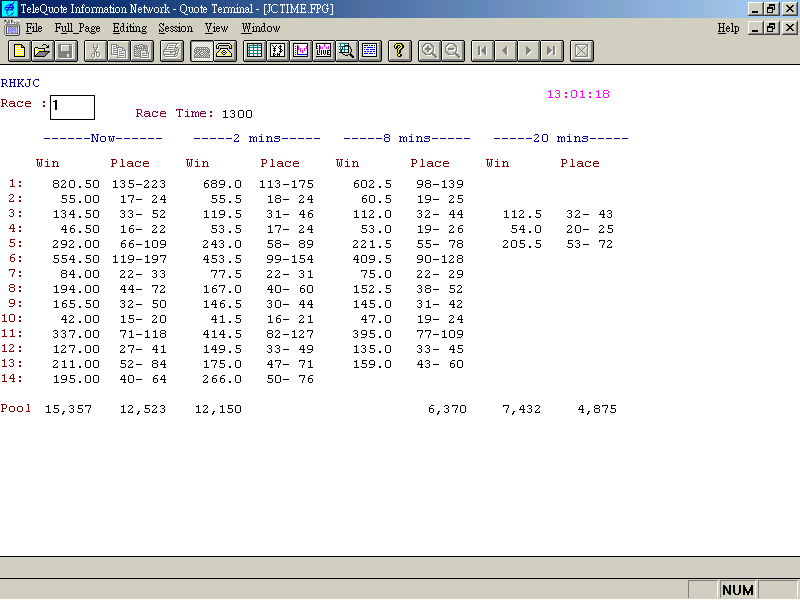Open the Window menu
The width and height of the screenshot is (800, 600).
pos(261,28)
